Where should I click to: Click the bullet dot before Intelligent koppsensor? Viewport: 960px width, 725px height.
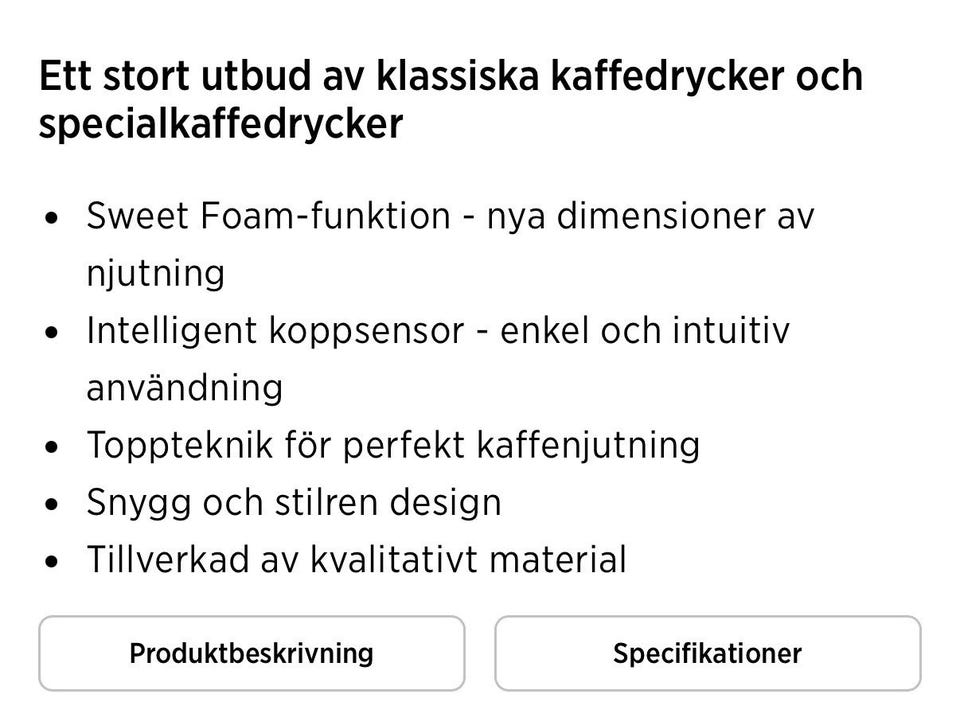(52, 332)
